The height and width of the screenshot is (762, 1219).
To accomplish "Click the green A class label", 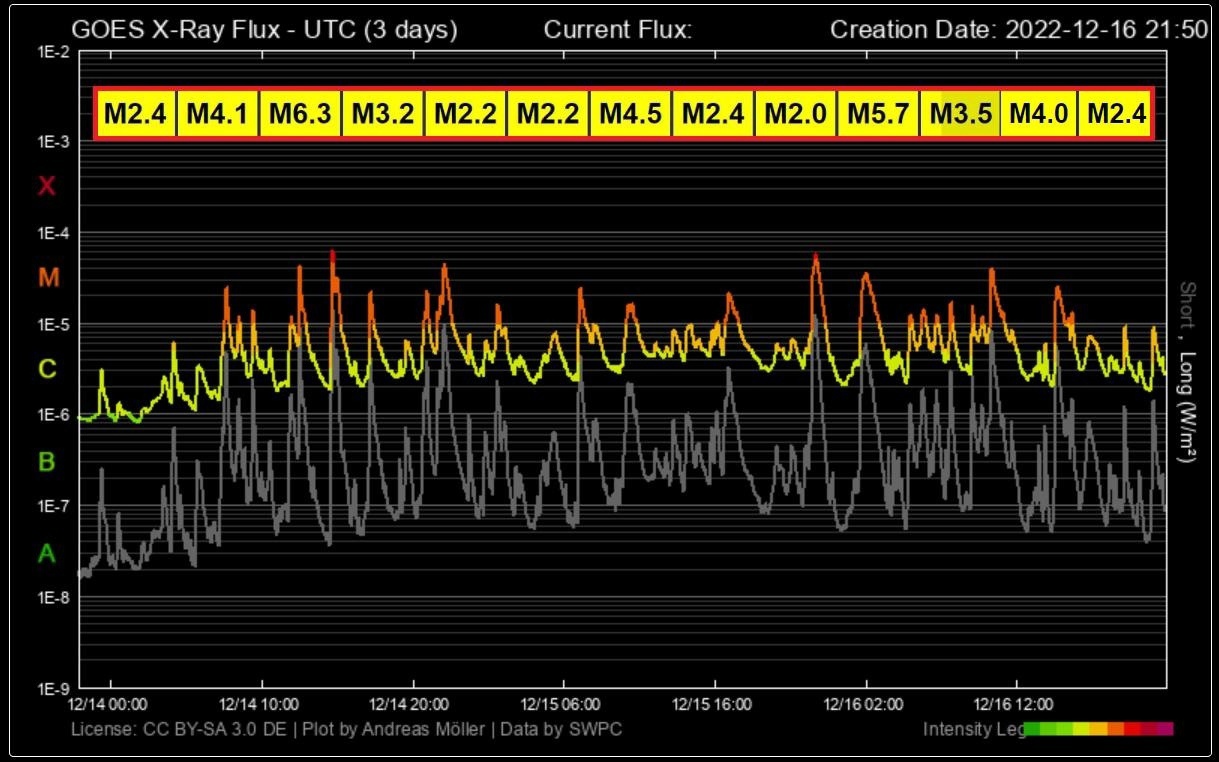I will click(x=46, y=553).
